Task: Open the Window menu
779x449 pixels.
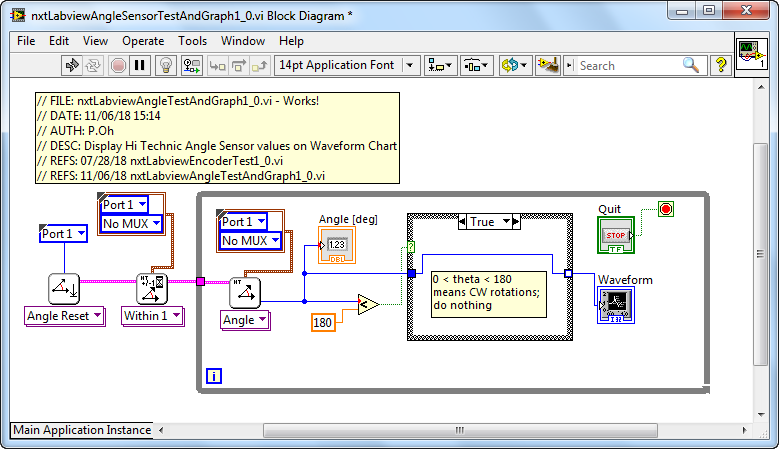Action: [243, 41]
